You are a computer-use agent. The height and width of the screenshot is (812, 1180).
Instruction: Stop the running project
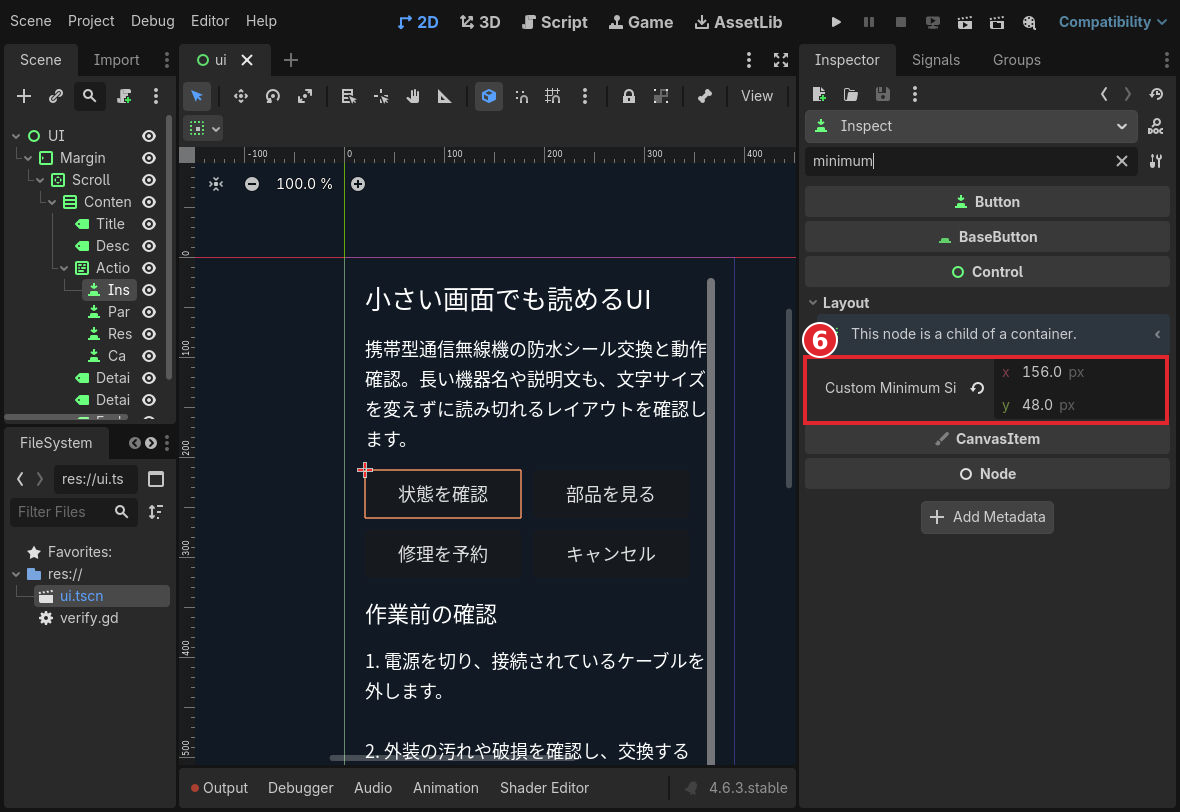tap(900, 22)
